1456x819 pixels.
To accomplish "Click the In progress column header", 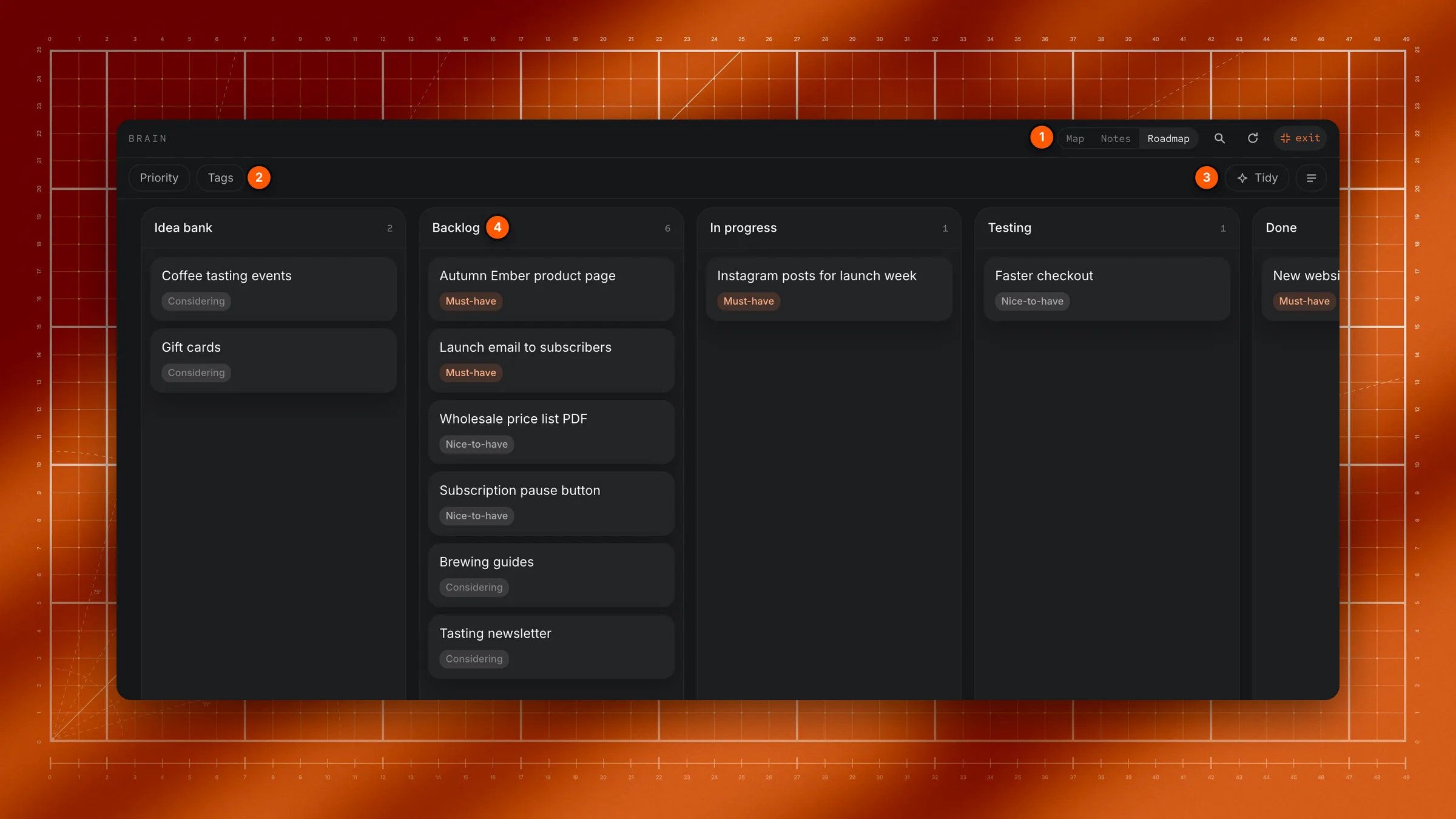I will 829,227.
